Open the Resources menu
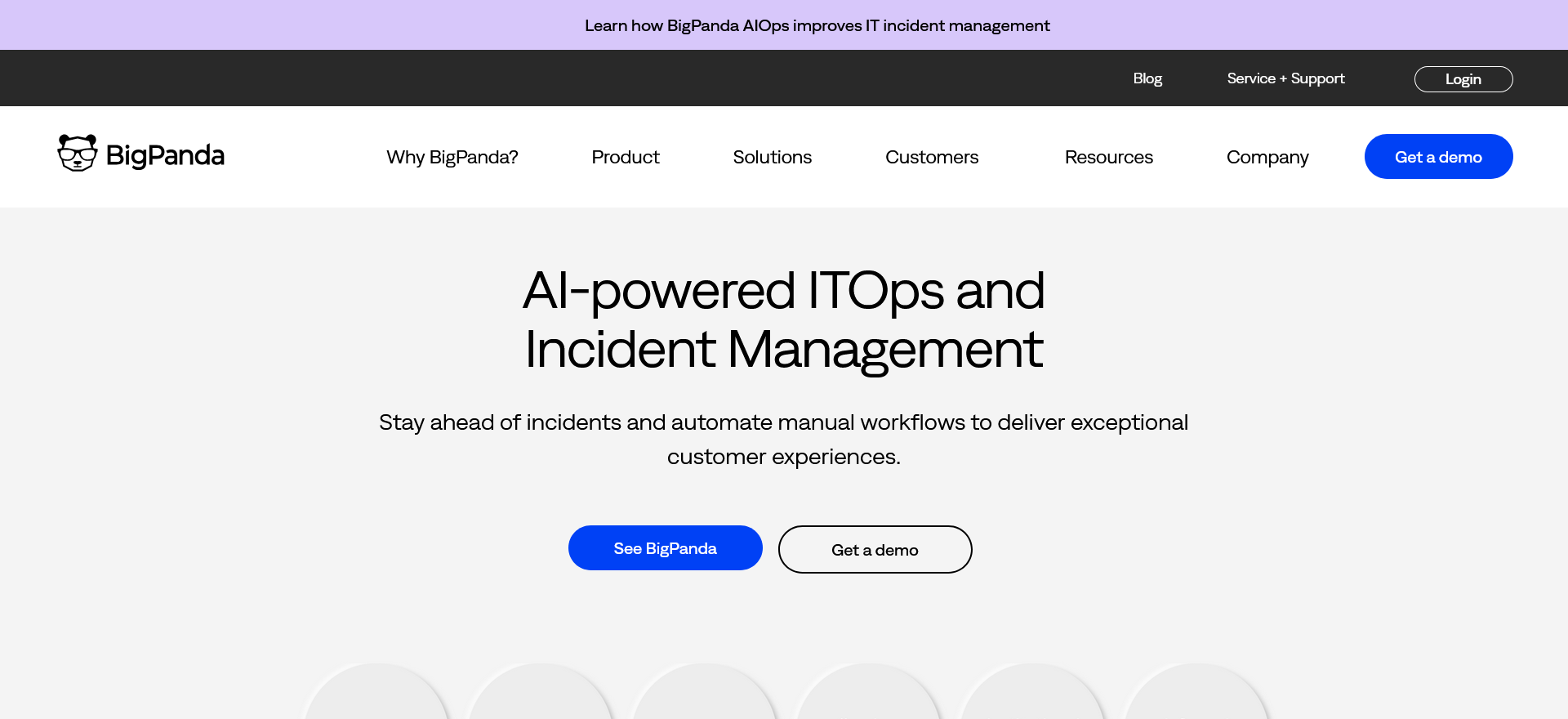 click(1109, 157)
